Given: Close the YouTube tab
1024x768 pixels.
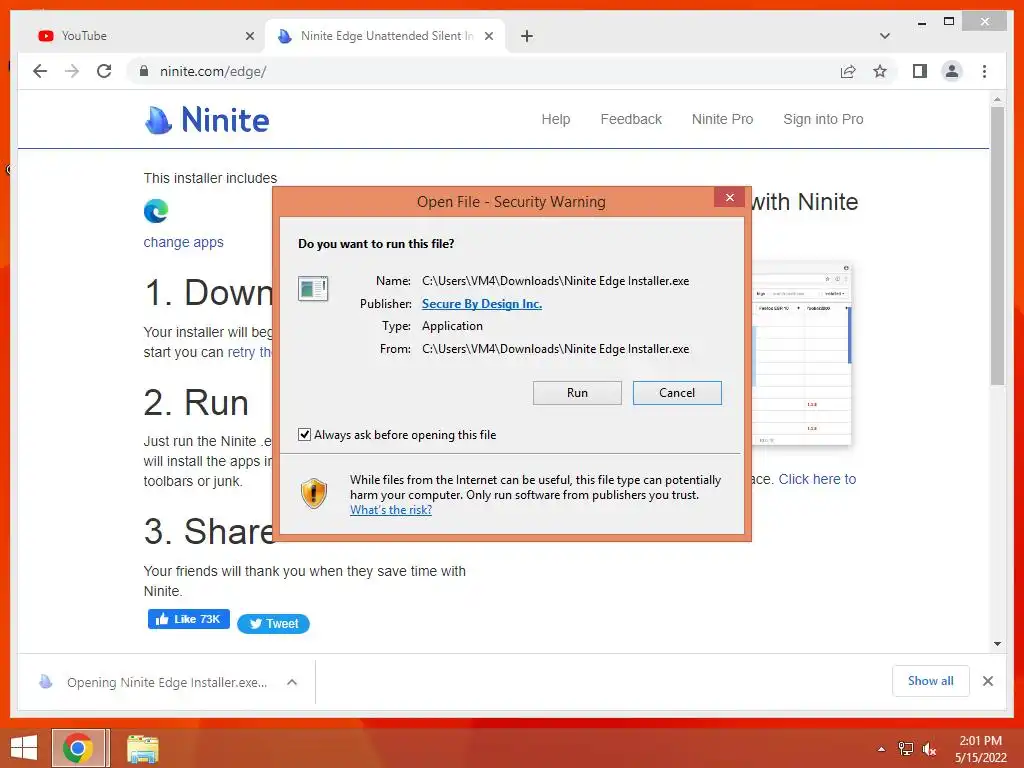Looking at the screenshot, I should pyautogui.click(x=249, y=36).
